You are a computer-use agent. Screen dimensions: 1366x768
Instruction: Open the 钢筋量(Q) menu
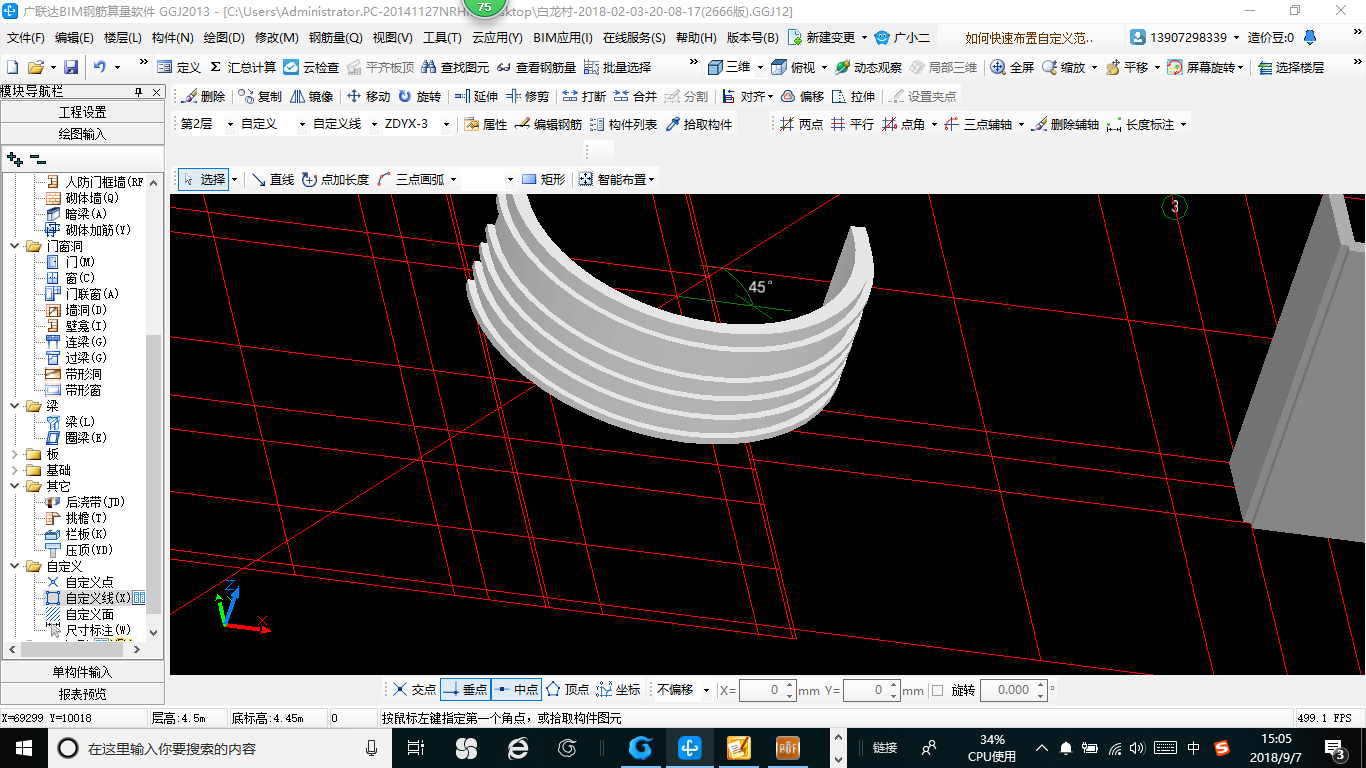(x=335, y=38)
